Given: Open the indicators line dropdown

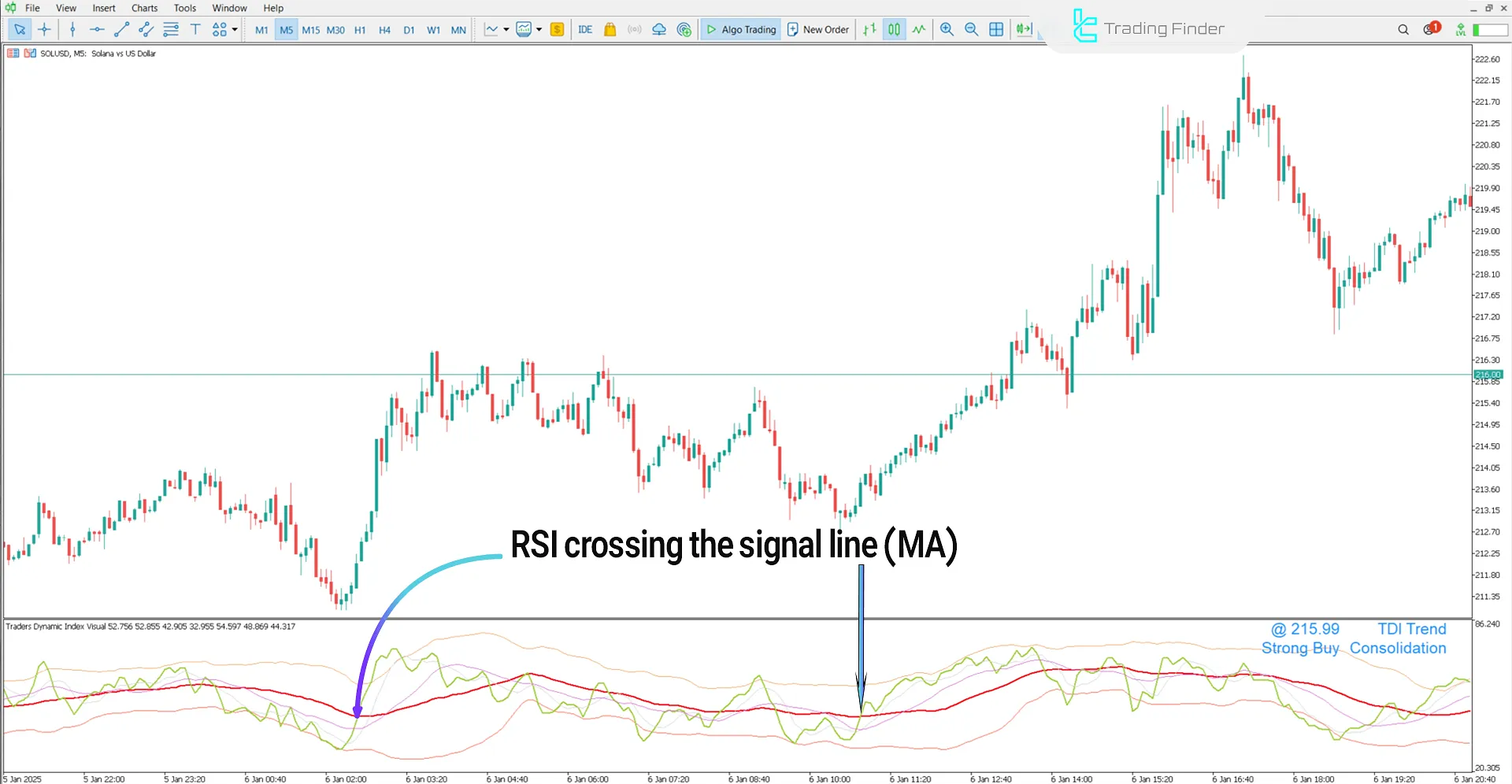Looking at the screenshot, I should 540,29.
